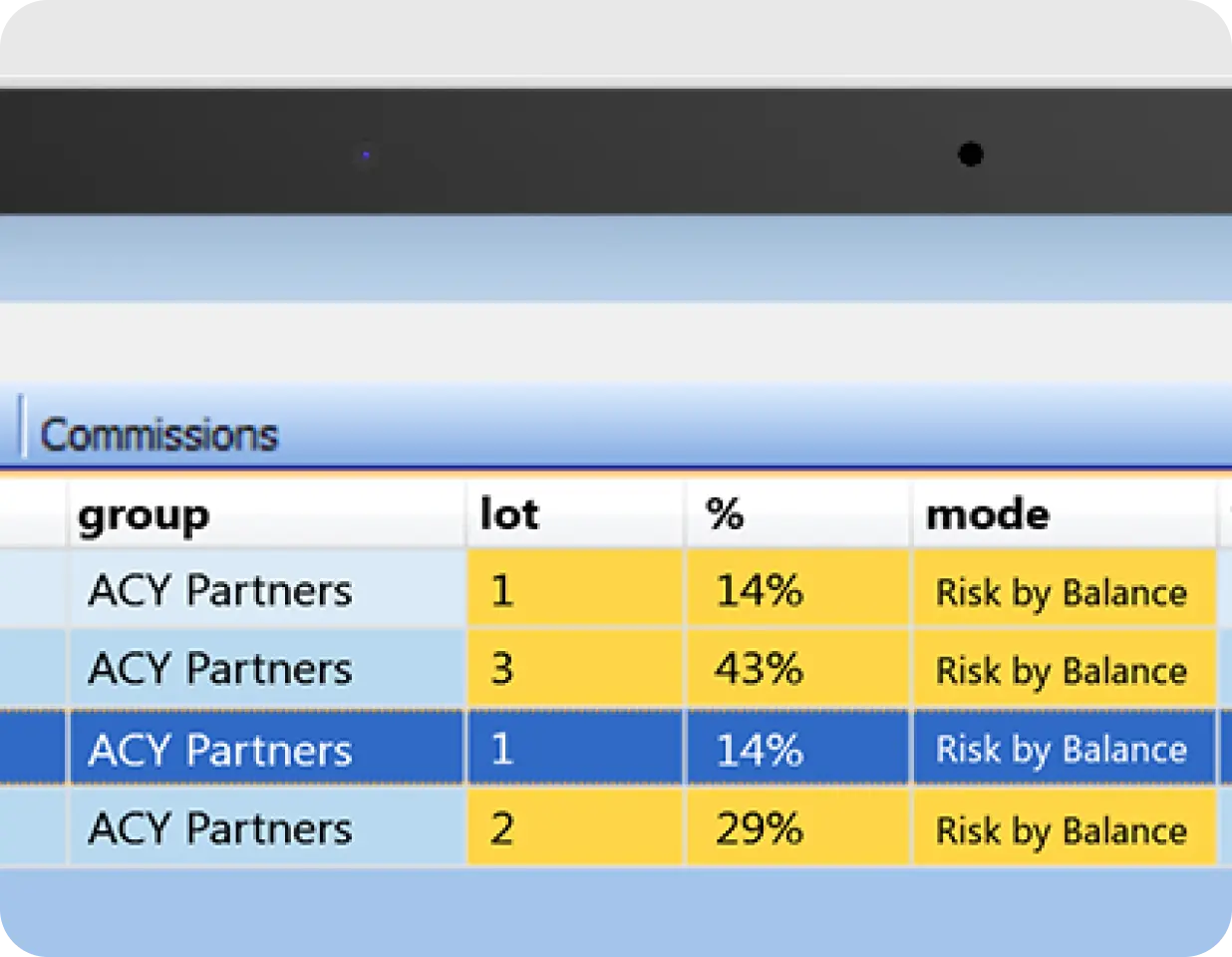Click the 43% percentage cell
The image size is (1232, 957).
[760, 669]
